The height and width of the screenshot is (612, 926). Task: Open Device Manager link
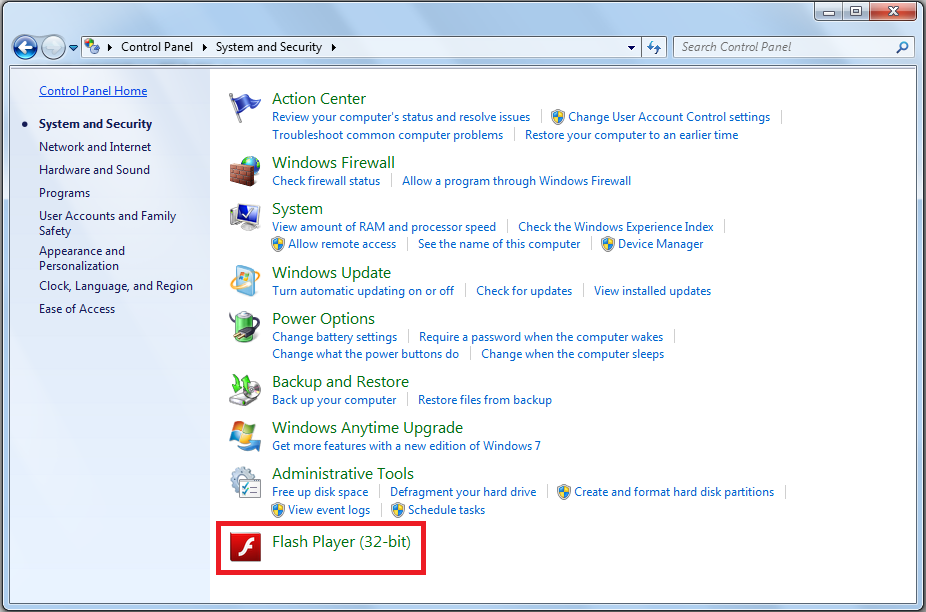660,244
